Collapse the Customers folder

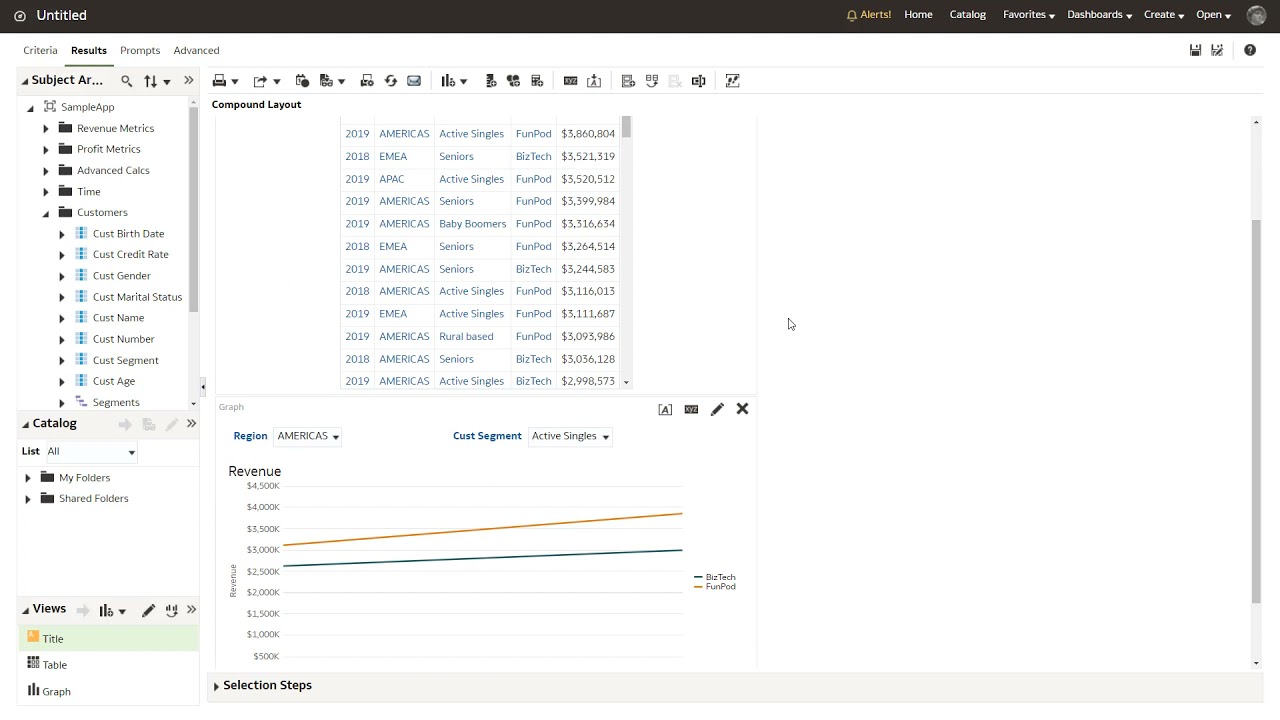coord(45,213)
